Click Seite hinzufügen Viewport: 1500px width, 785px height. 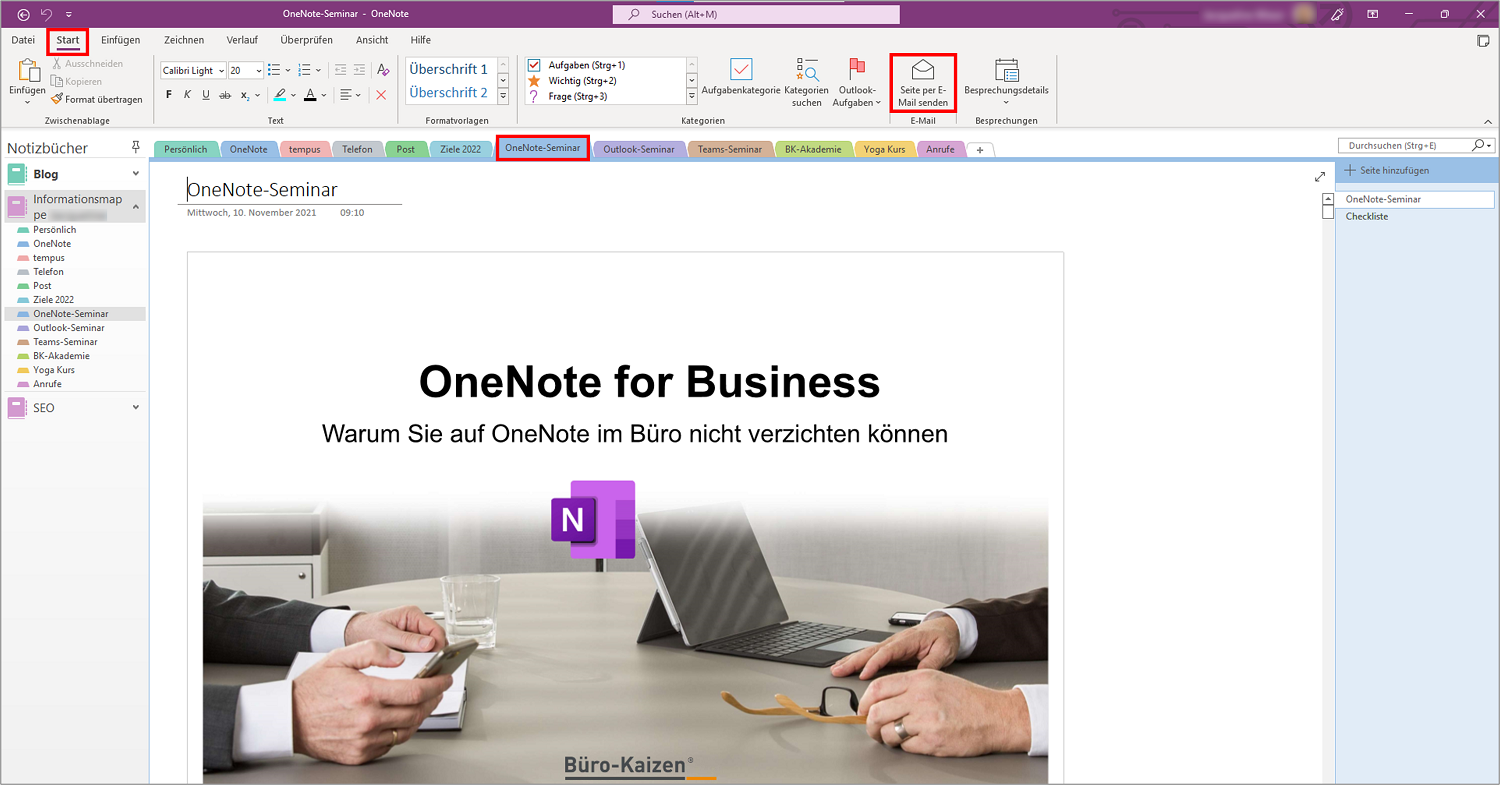click(1386, 170)
